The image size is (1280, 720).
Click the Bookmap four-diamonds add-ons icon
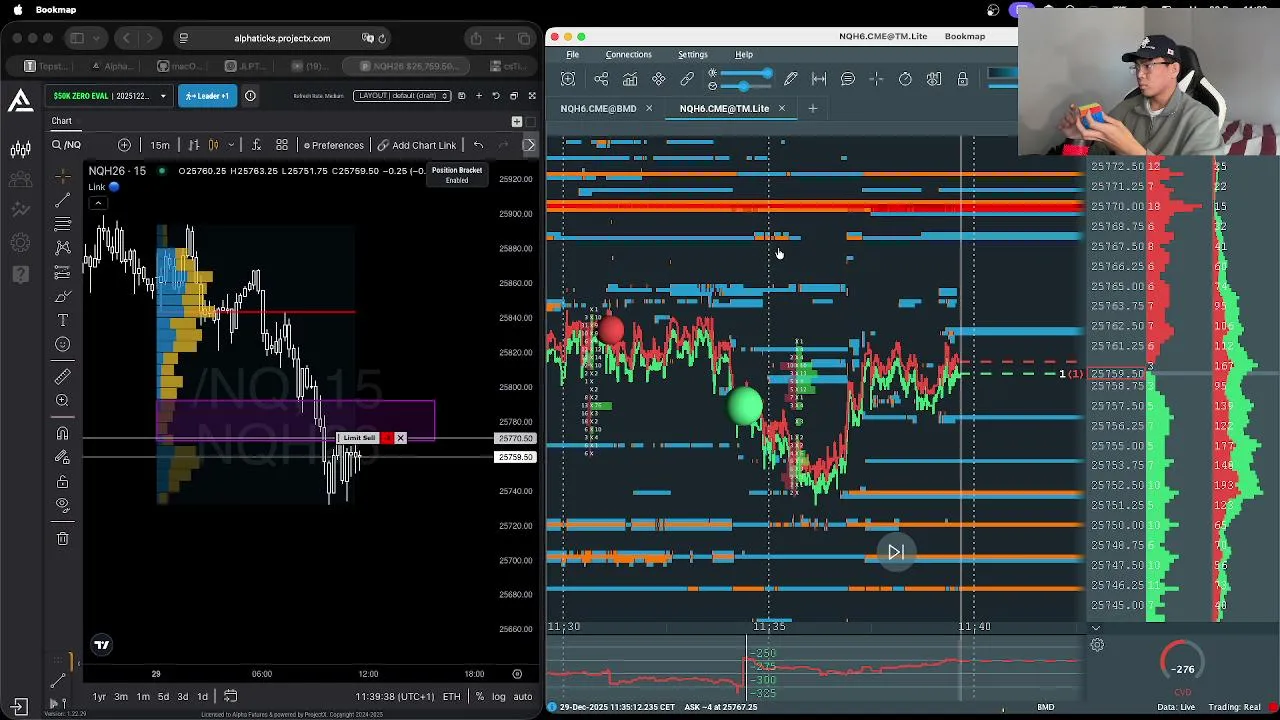pos(659,79)
